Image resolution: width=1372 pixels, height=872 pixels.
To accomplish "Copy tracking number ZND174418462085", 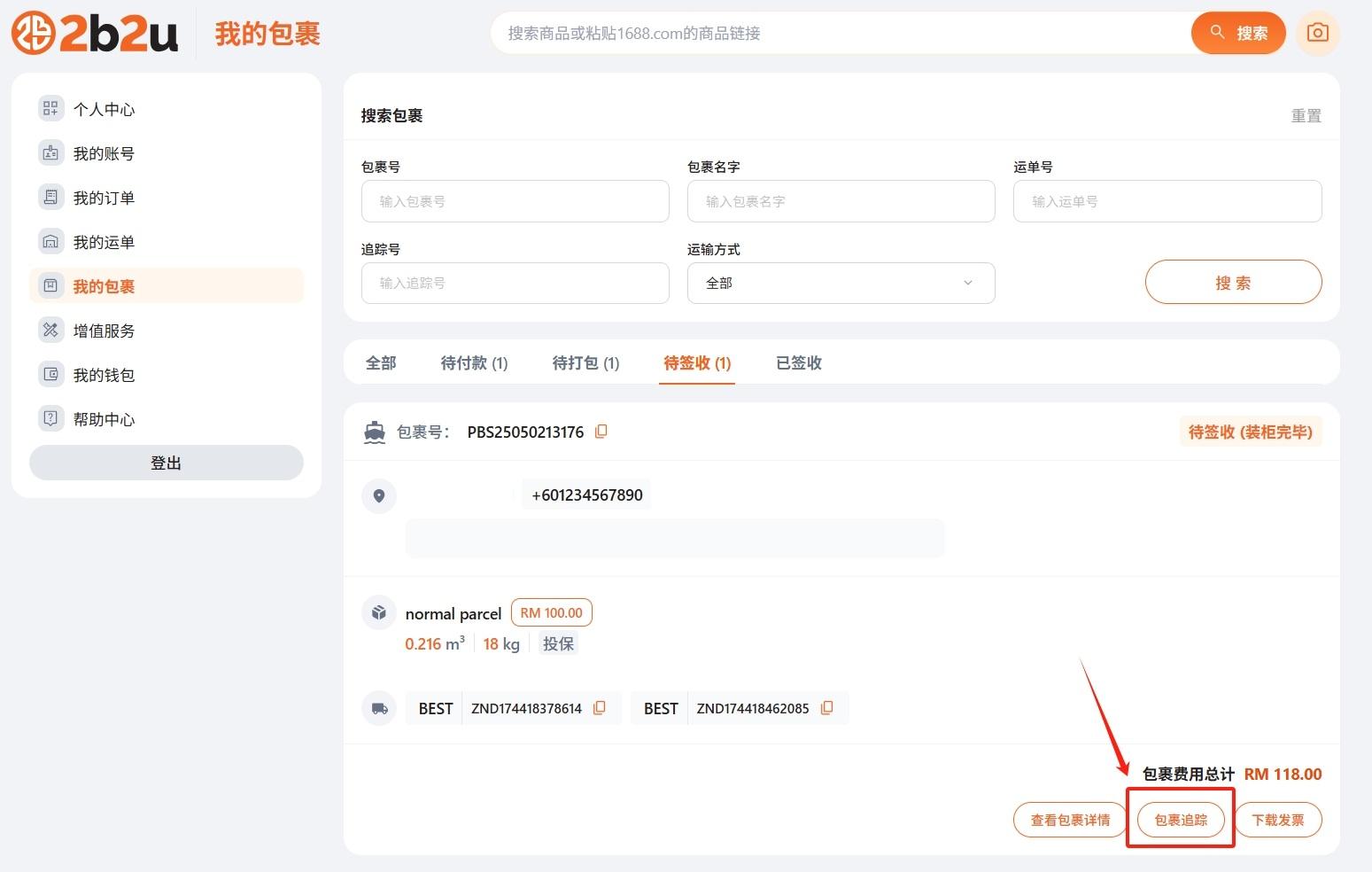I will pos(827,708).
